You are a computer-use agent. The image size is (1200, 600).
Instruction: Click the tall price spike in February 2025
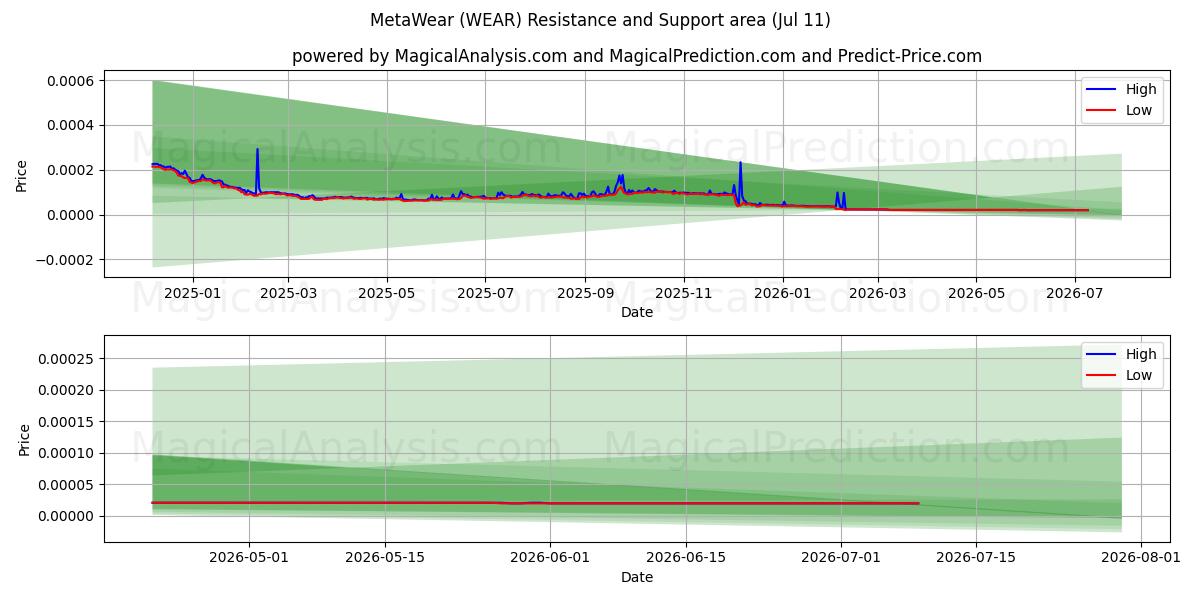pyautogui.click(x=257, y=170)
